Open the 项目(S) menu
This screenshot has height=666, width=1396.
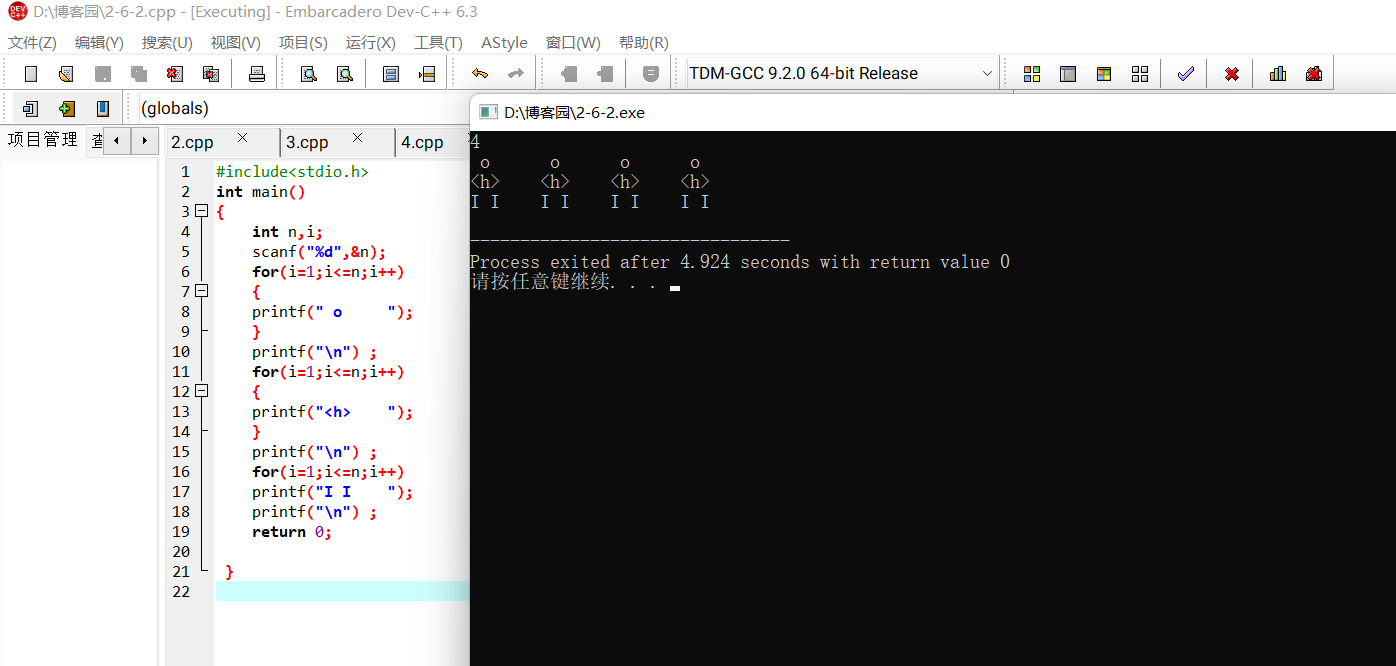point(303,43)
